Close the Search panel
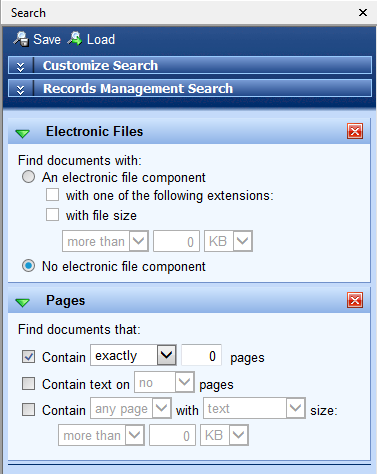377x474 pixels. pyautogui.click(x=363, y=13)
